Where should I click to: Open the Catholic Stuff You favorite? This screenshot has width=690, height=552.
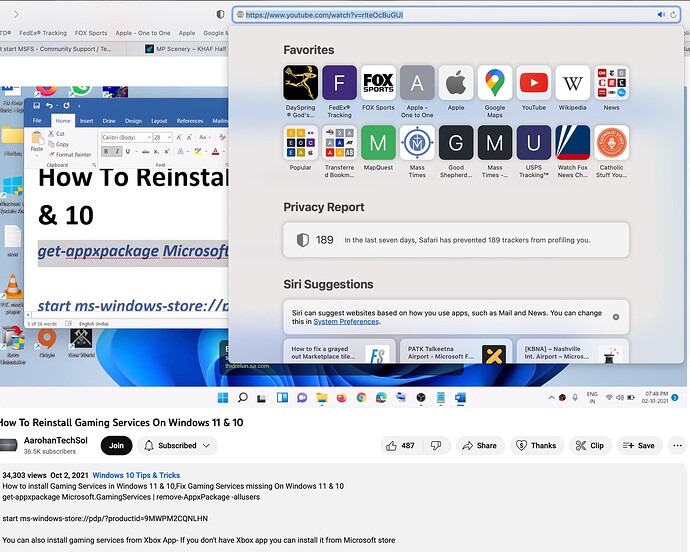point(611,143)
